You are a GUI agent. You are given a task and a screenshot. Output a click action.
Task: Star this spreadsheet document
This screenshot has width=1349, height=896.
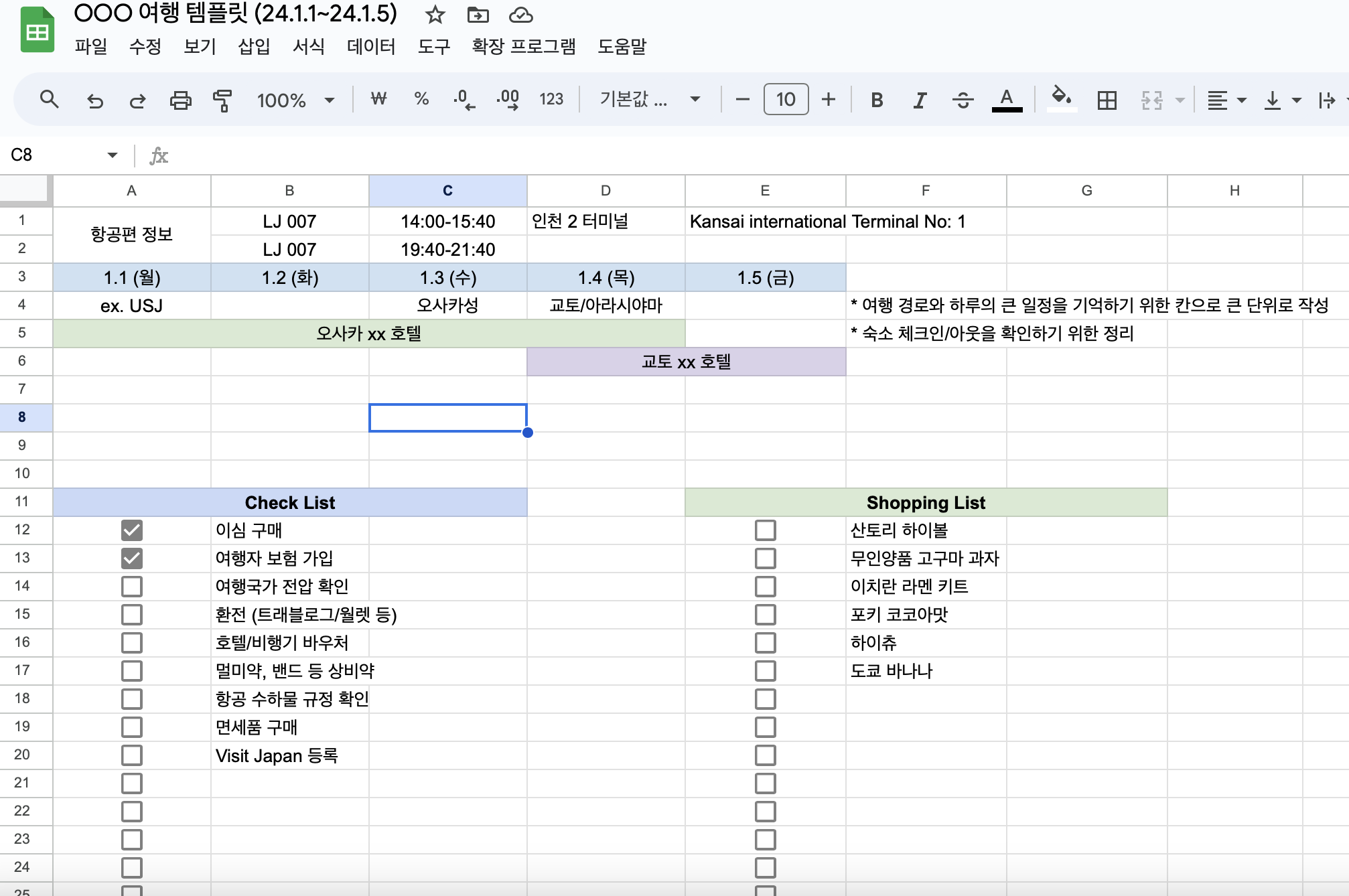435,15
